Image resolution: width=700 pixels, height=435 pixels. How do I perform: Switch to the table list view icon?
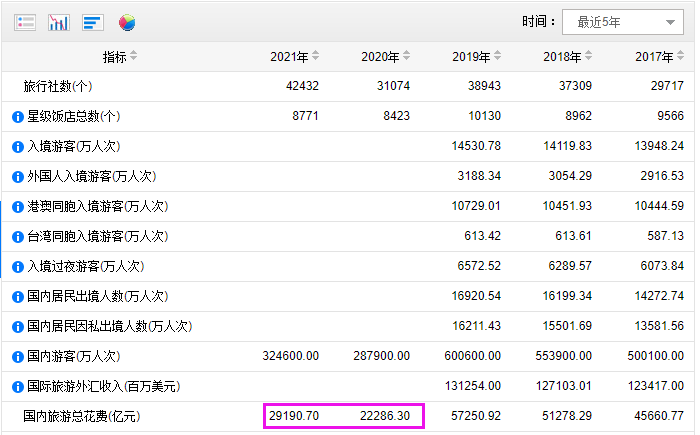coord(26,22)
